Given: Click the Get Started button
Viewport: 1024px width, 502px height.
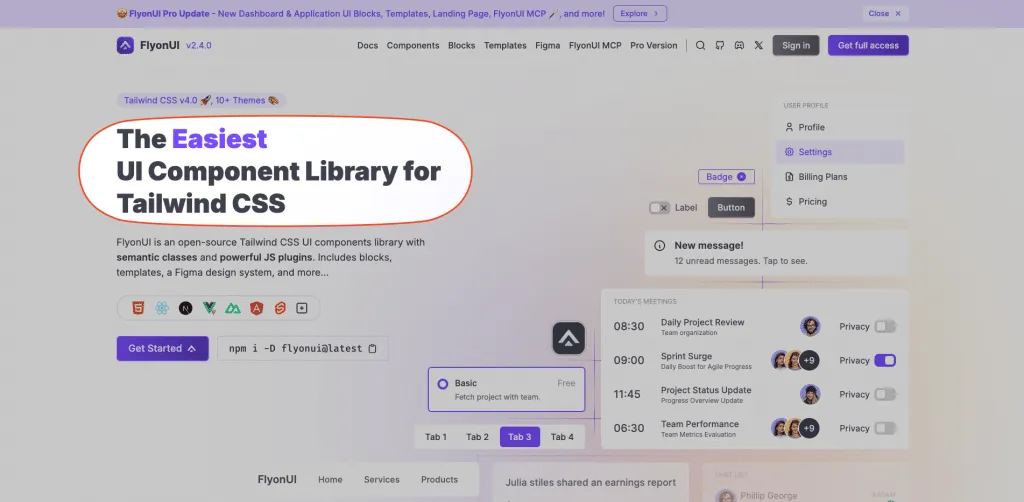Looking at the screenshot, I should (163, 349).
